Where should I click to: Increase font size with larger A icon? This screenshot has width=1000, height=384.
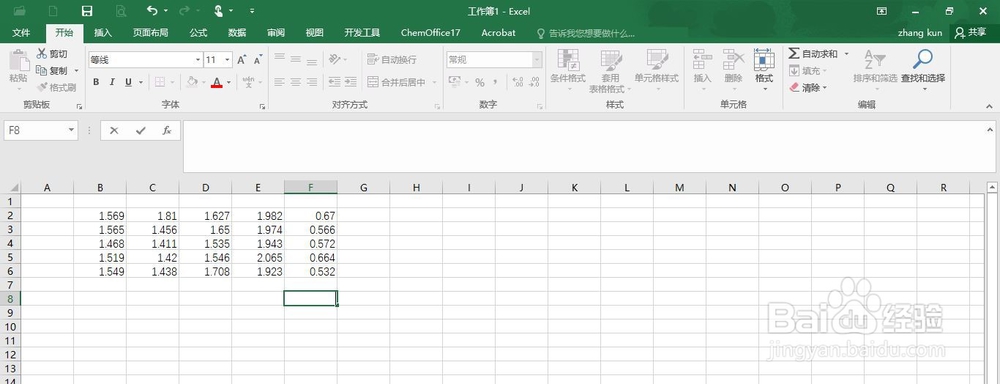tap(242, 60)
